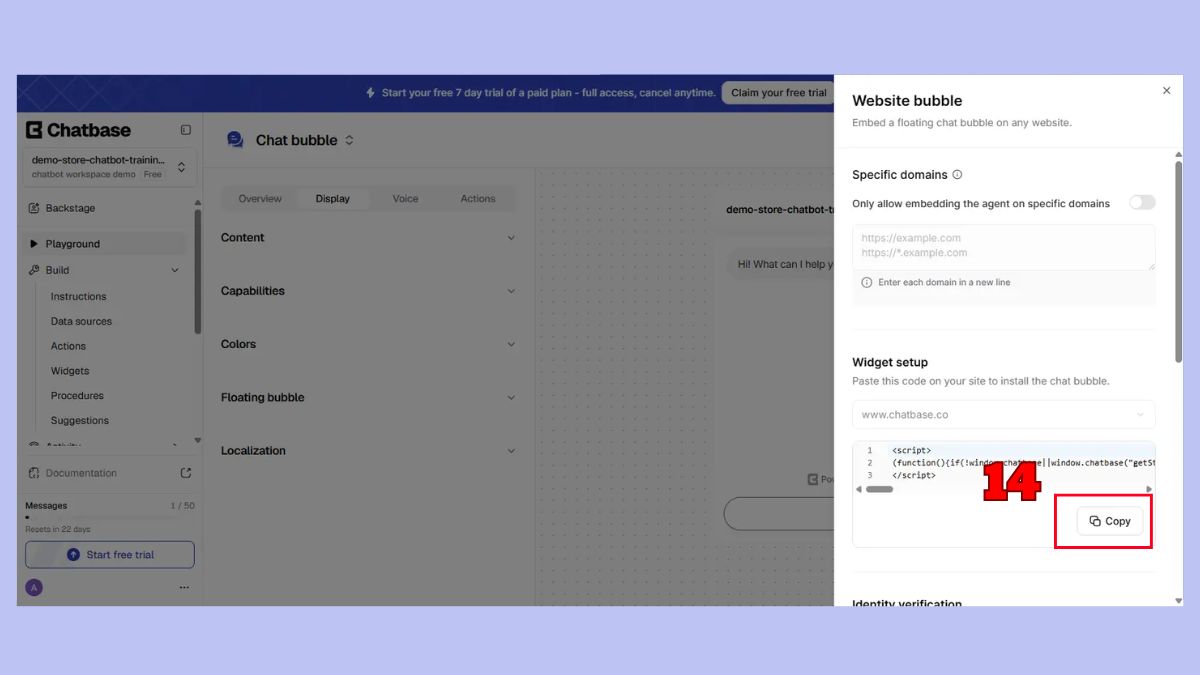Click the Widget setup heading

tap(890, 362)
